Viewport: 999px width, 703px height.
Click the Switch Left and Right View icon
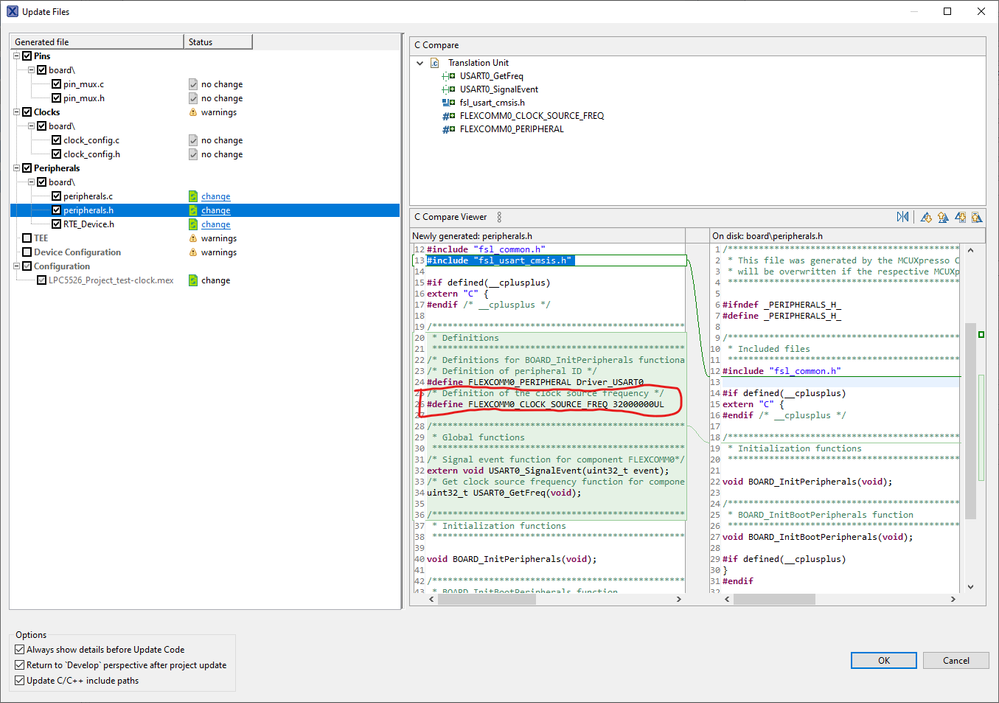tap(902, 217)
